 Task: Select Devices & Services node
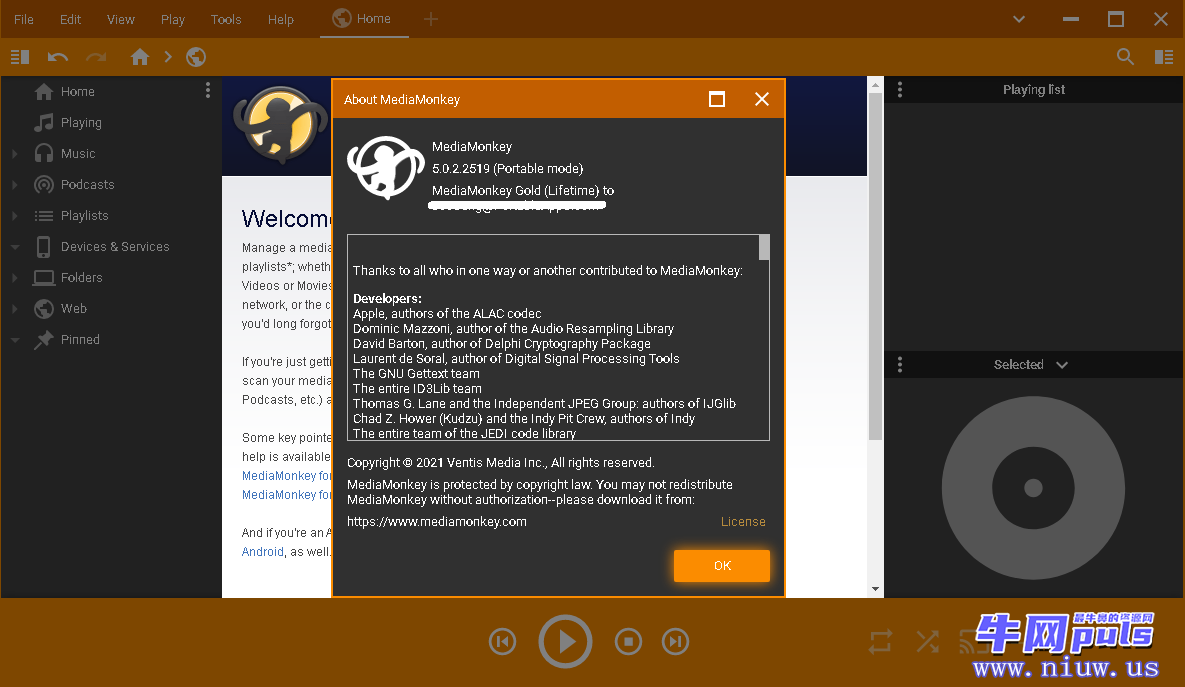[x=115, y=246]
